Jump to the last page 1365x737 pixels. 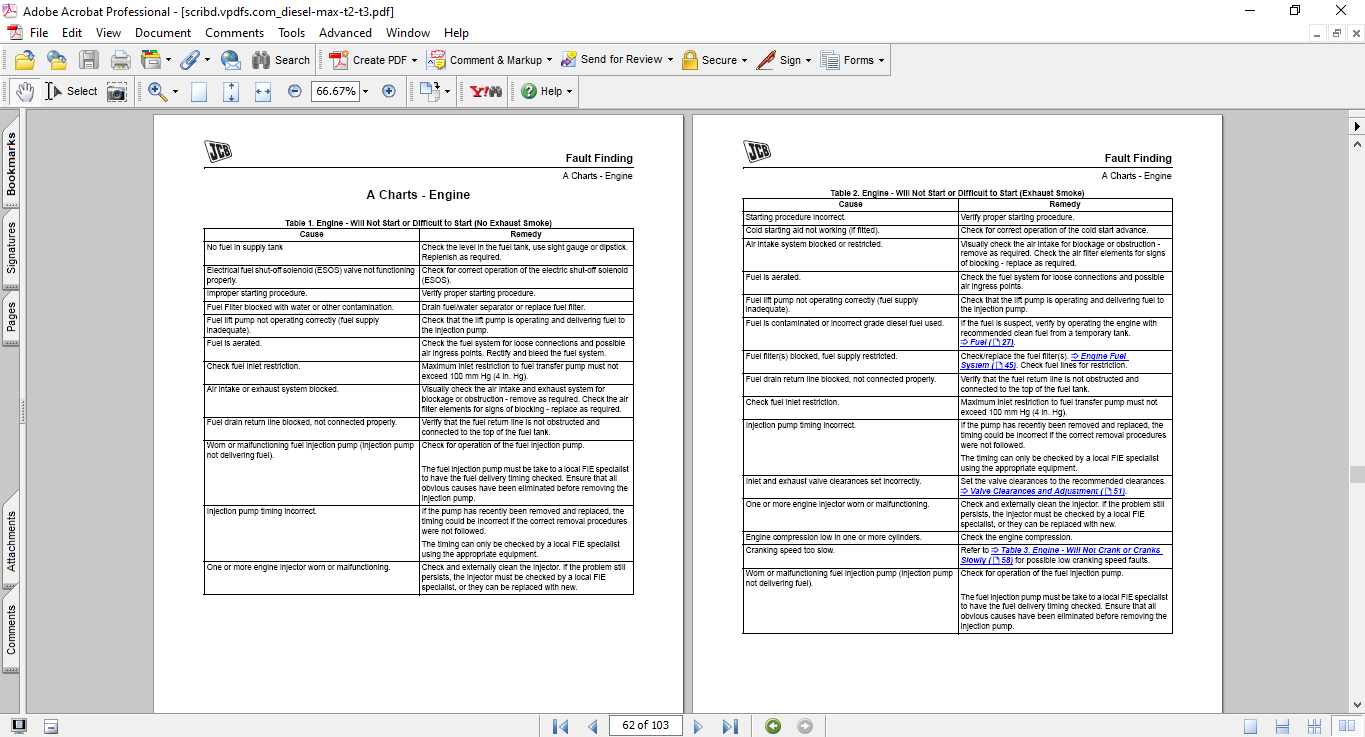tap(730, 726)
